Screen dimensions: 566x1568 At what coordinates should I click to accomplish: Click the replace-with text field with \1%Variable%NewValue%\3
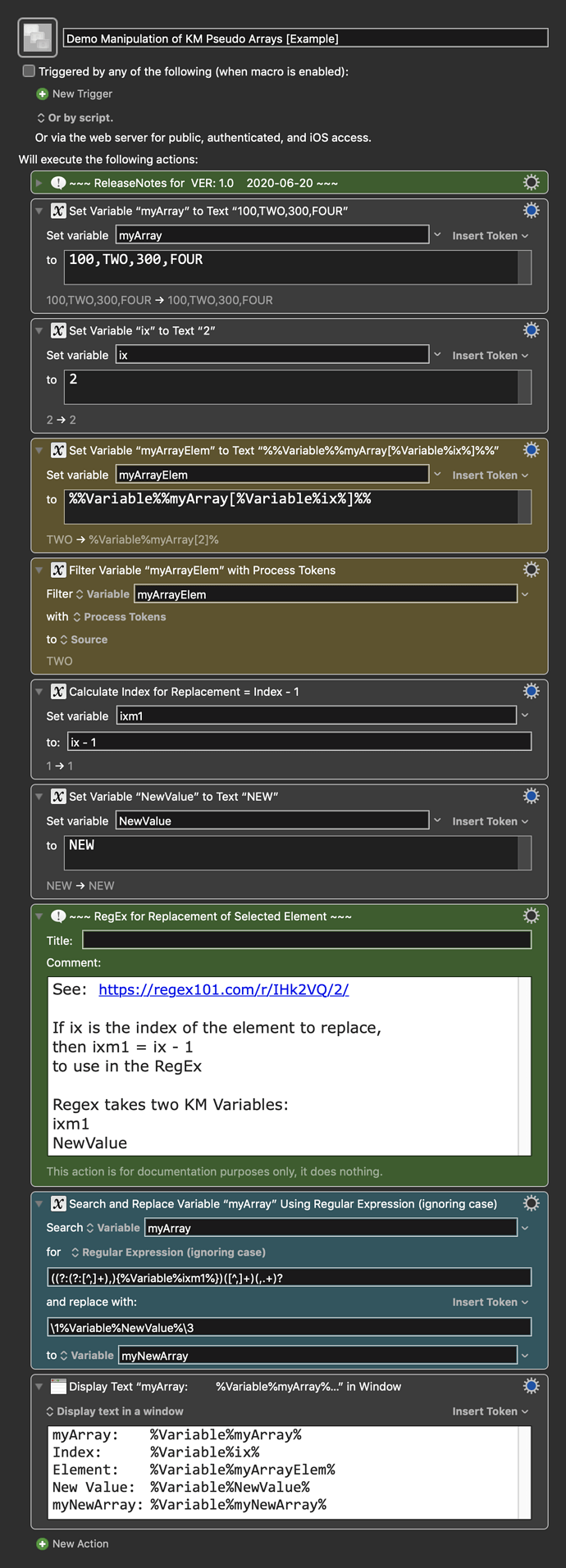290,1327
